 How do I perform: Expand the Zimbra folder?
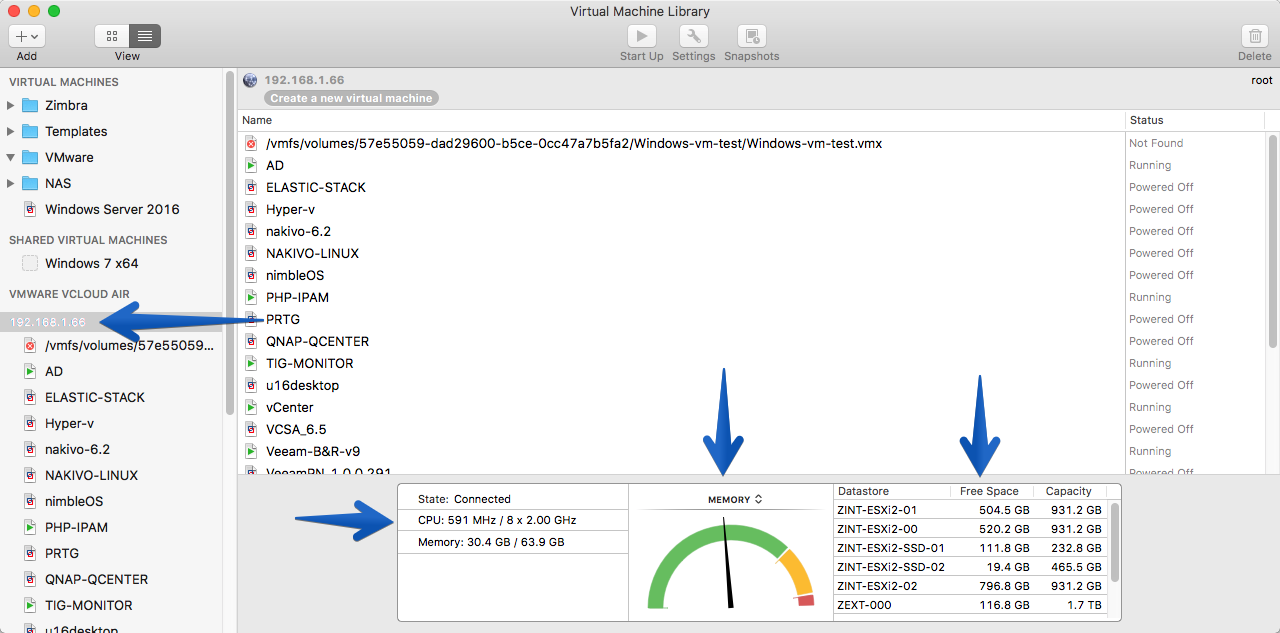(x=11, y=105)
